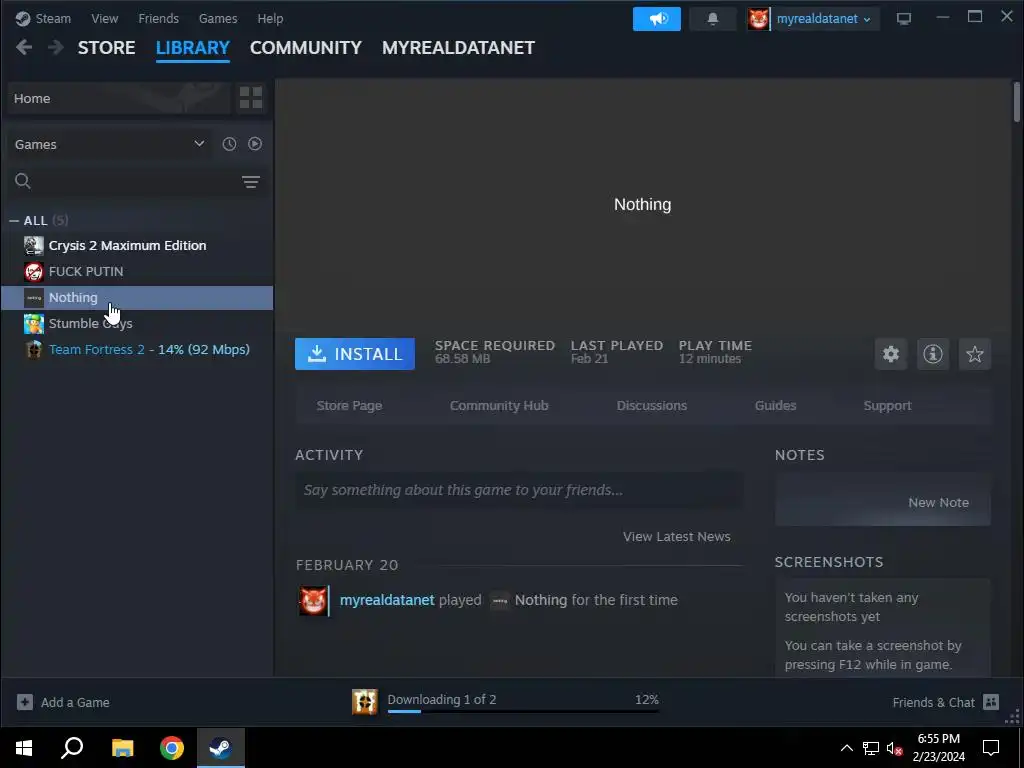This screenshot has width=1024, height=768.
Task: Click the Crysis 2 game icon
Action: 33,246
